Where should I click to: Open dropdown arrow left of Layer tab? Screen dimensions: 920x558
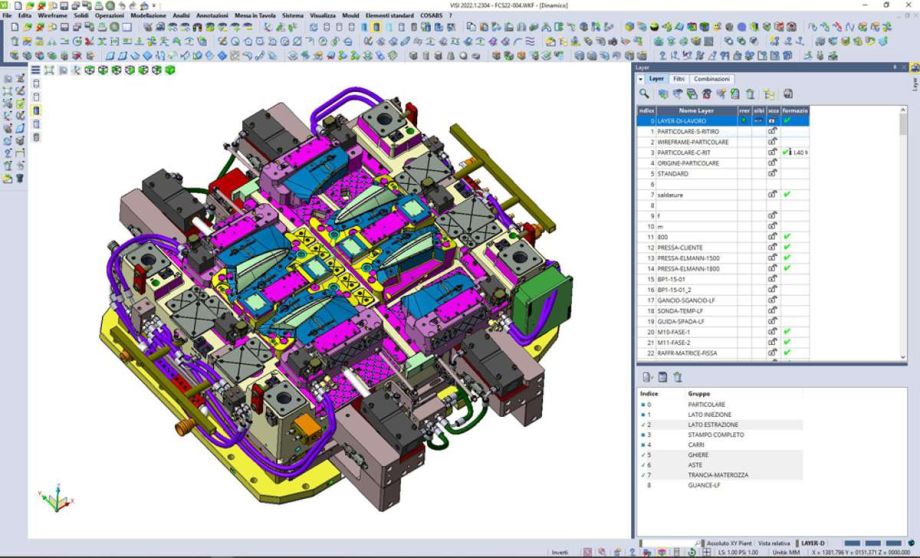tap(641, 79)
